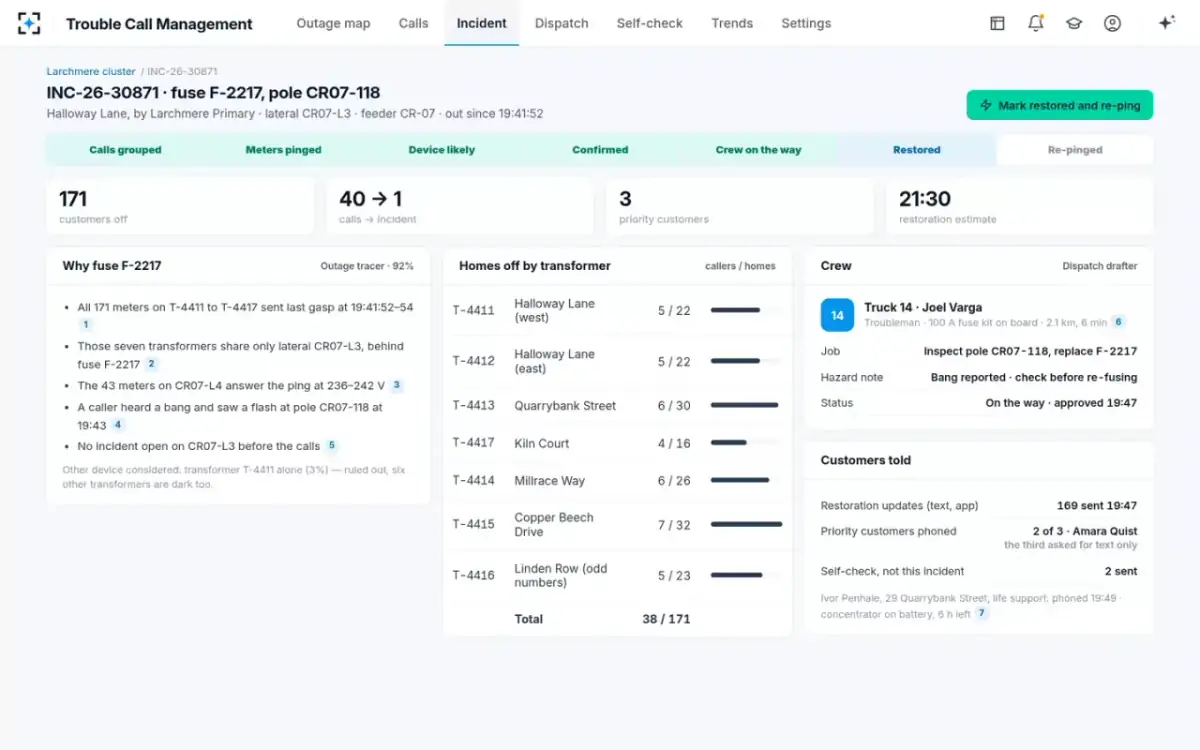Open the notifications bell

point(1036,23)
